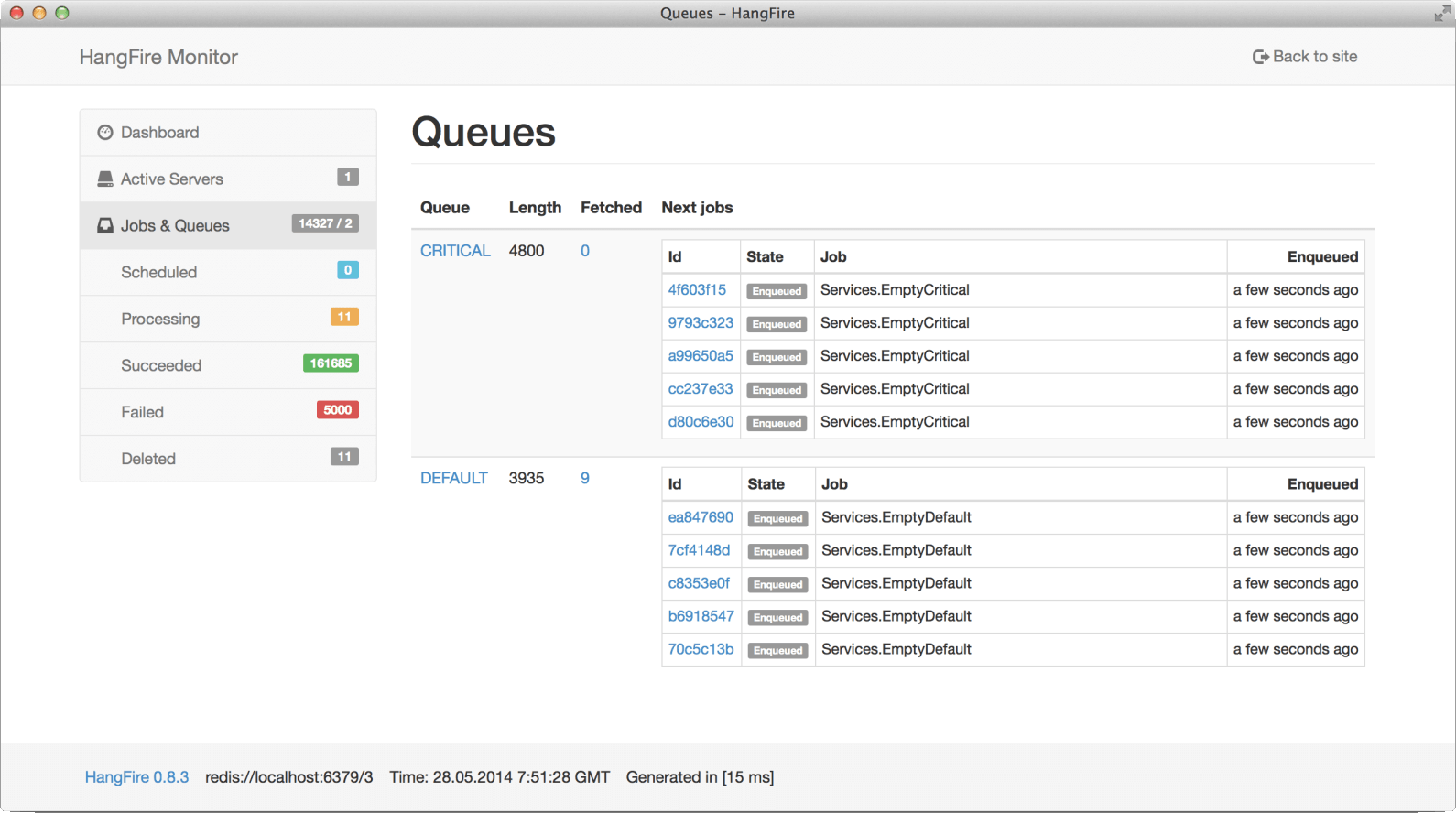Click the Length column header
The width and height of the screenshot is (1456, 813).
535,208
